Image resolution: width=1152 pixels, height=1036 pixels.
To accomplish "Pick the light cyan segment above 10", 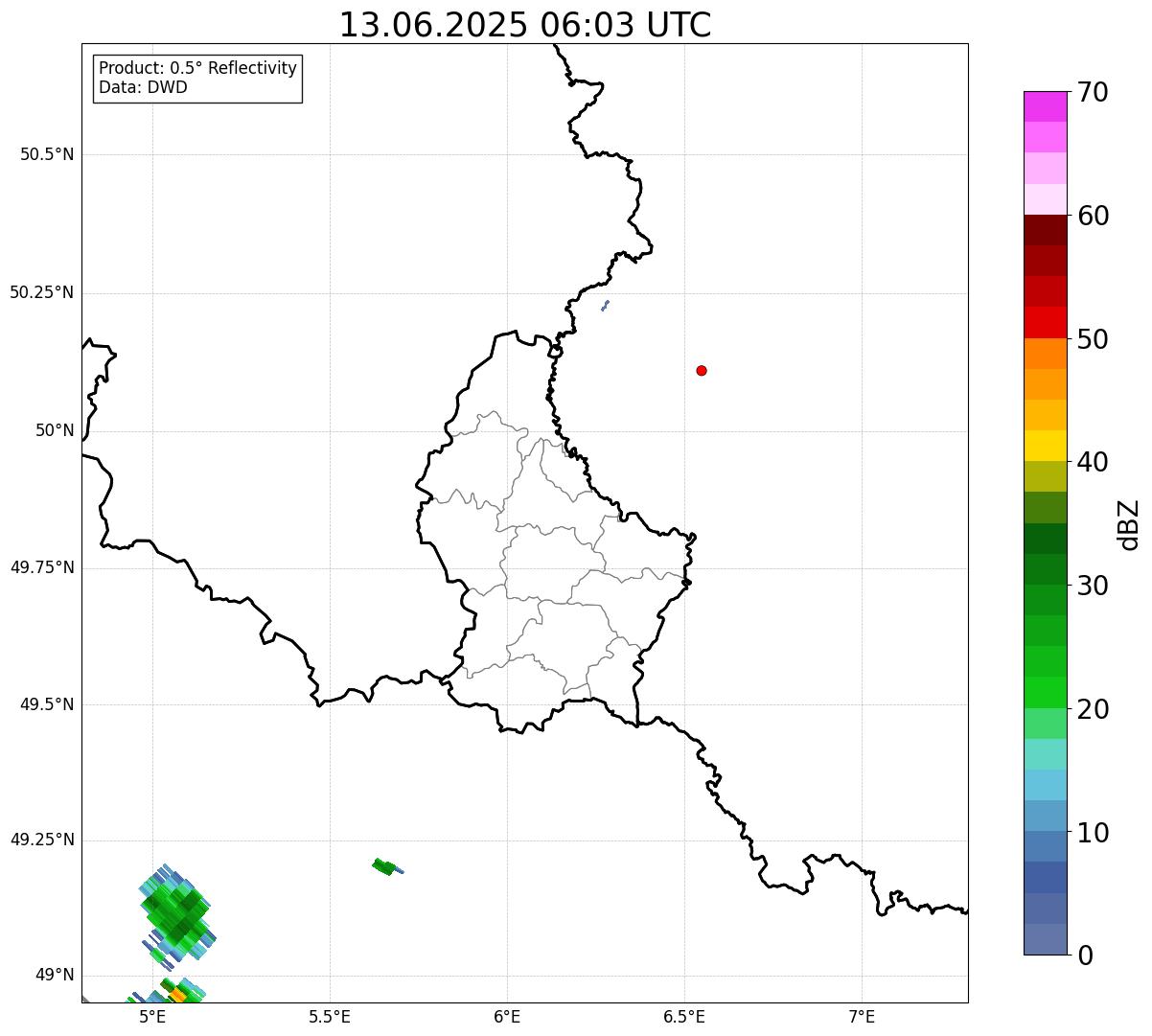I will [x=1045, y=785].
